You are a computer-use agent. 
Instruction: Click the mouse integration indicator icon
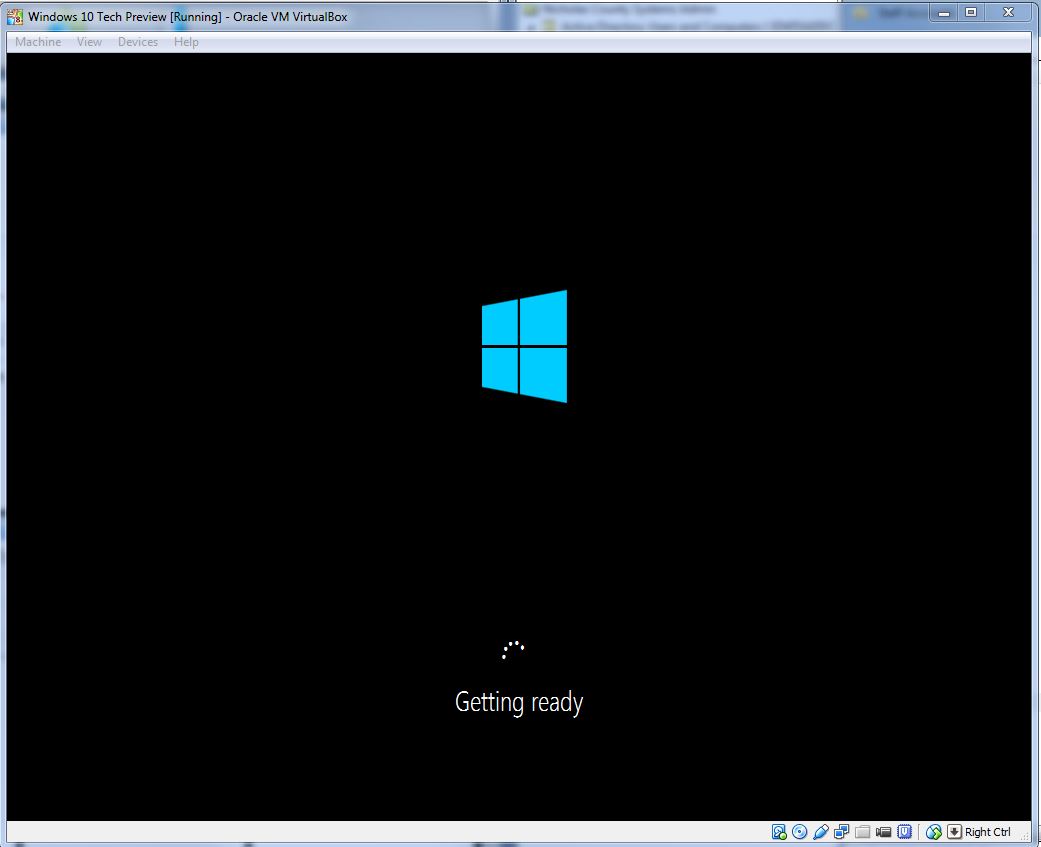[933, 832]
